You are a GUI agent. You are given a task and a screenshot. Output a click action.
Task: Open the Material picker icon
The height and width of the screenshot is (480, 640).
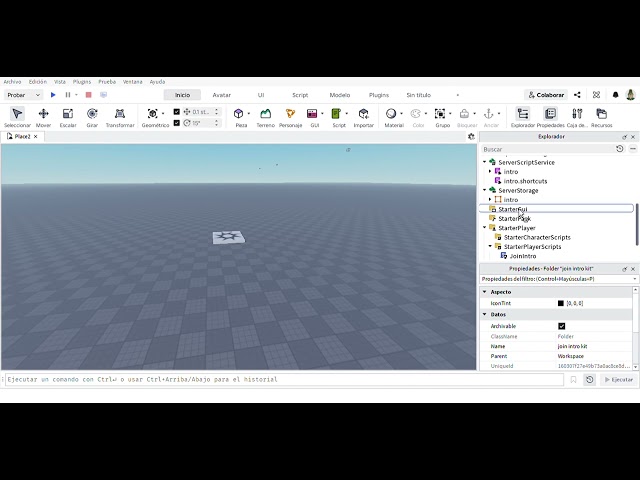[391, 114]
